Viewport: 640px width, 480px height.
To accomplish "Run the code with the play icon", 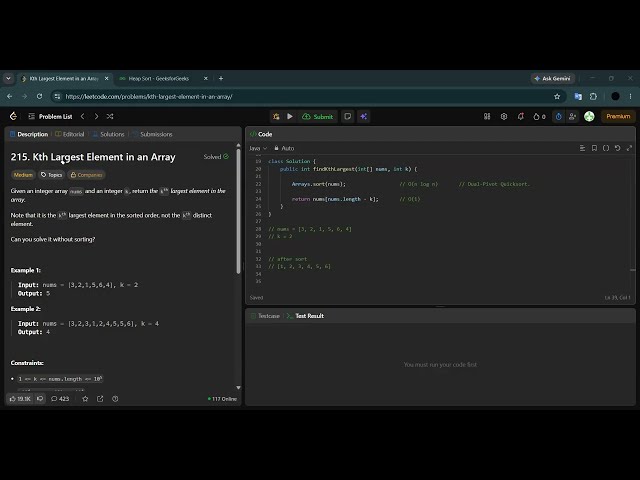I will [290, 116].
